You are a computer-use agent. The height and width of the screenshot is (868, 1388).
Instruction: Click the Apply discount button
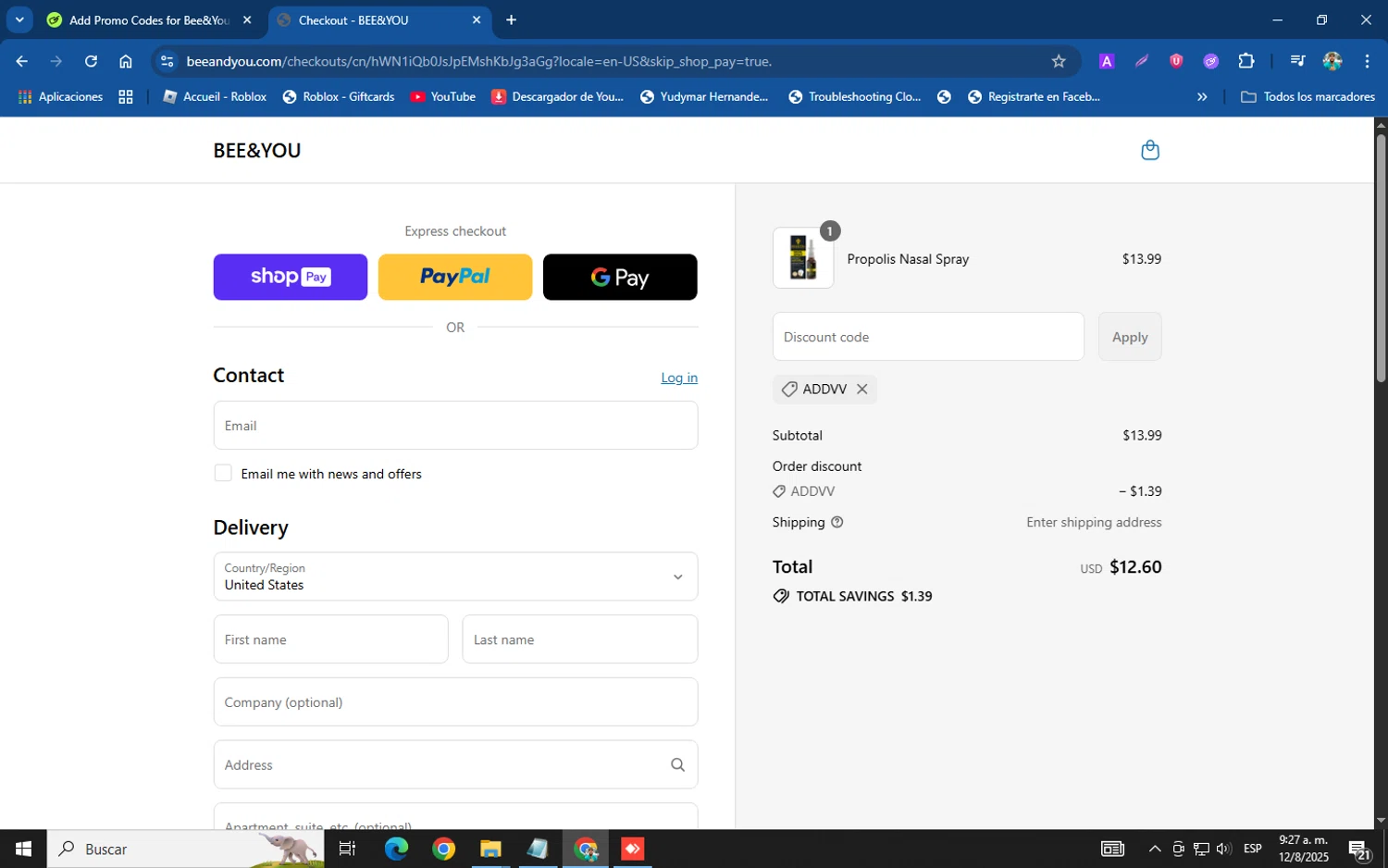click(1130, 337)
